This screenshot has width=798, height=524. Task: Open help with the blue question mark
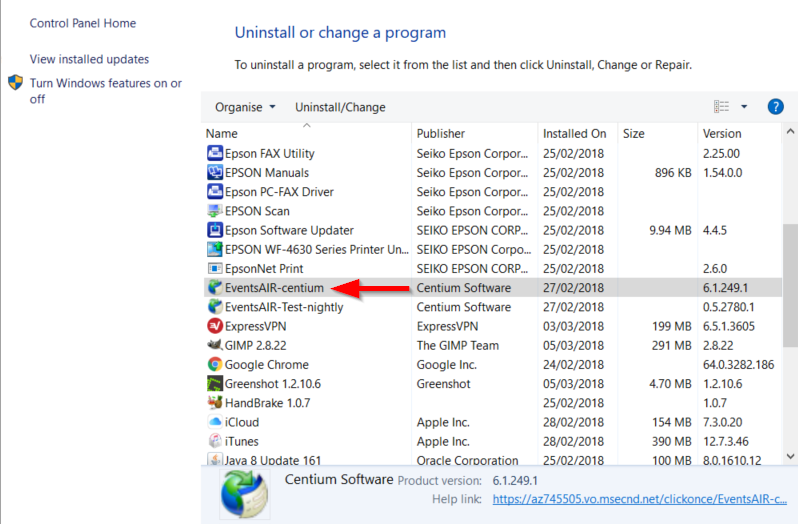(x=775, y=107)
